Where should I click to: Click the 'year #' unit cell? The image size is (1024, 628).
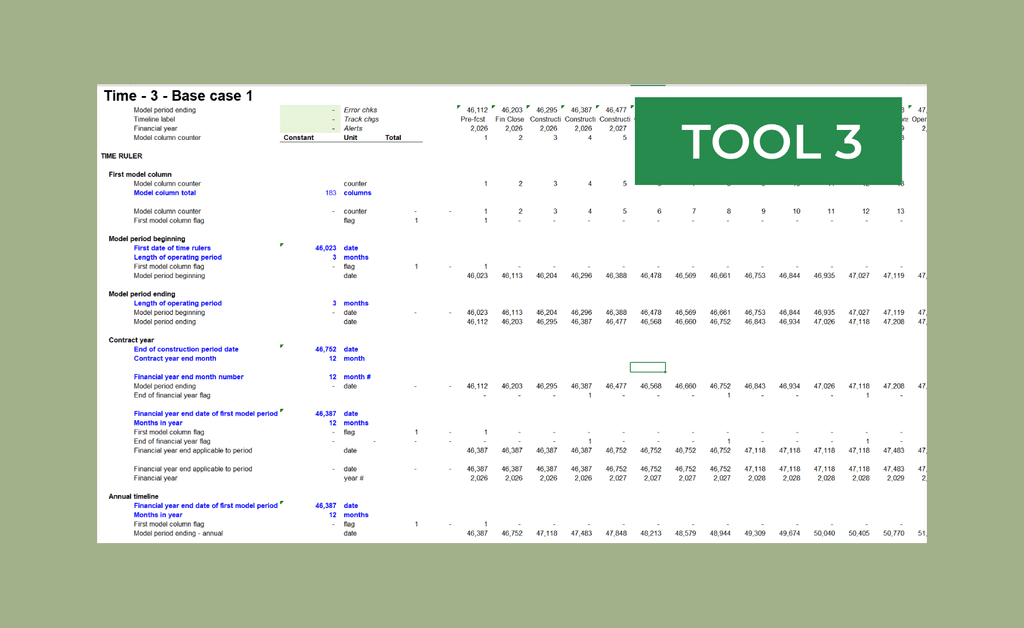(353, 478)
